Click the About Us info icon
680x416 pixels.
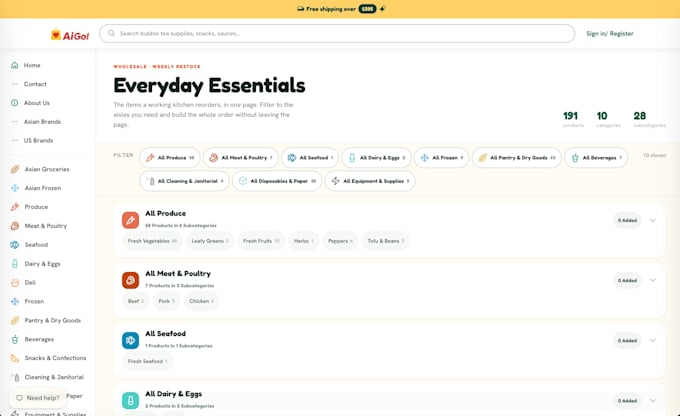pos(15,103)
